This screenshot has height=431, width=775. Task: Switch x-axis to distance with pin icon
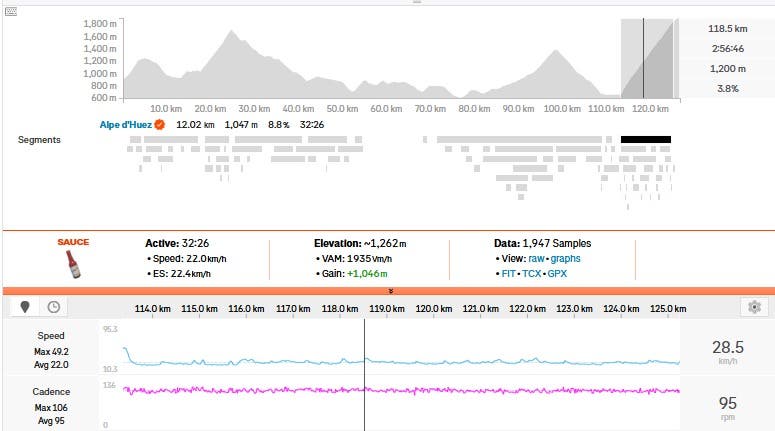[x=25, y=307]
